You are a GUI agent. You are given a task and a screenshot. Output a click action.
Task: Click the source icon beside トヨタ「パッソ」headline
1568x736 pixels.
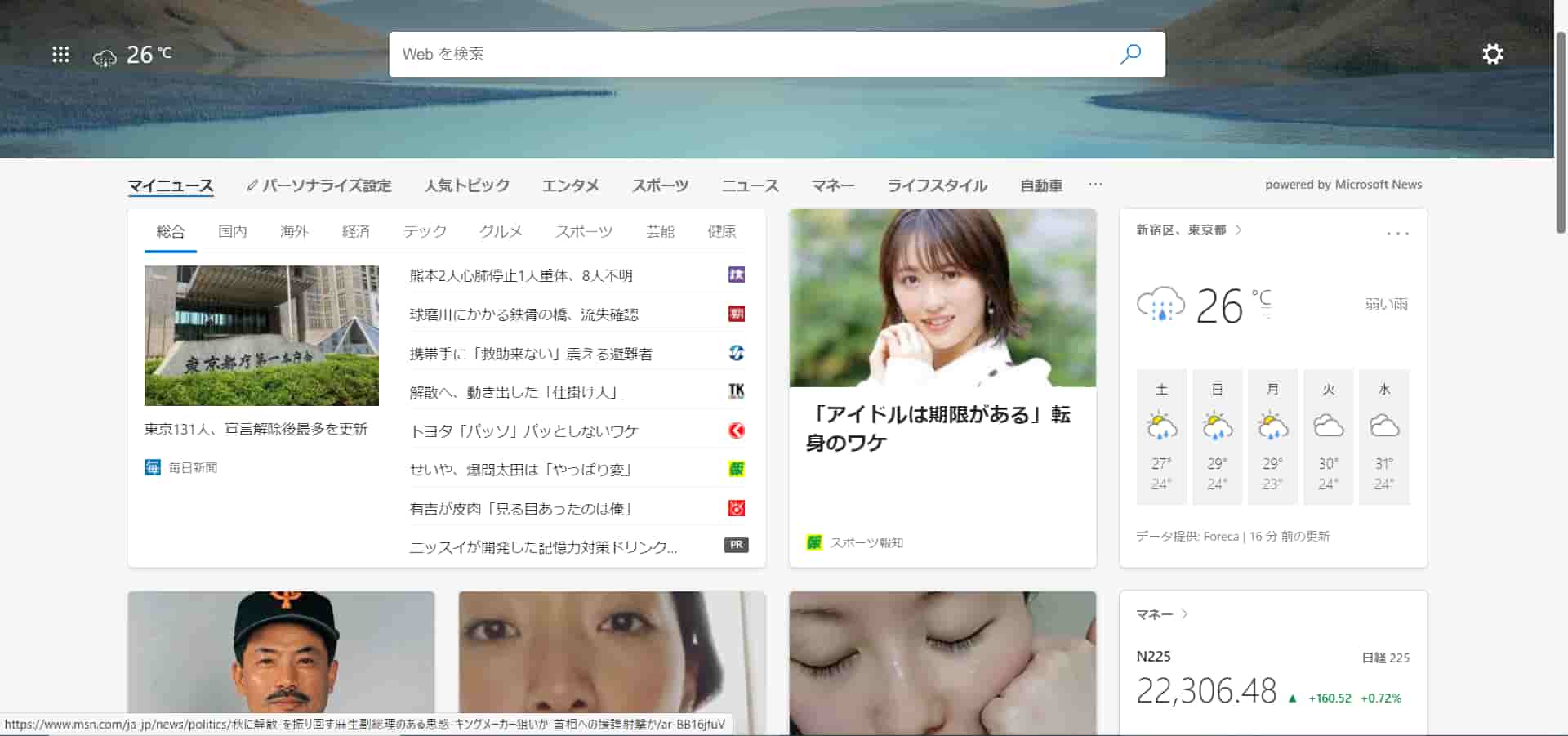[737, 430]
